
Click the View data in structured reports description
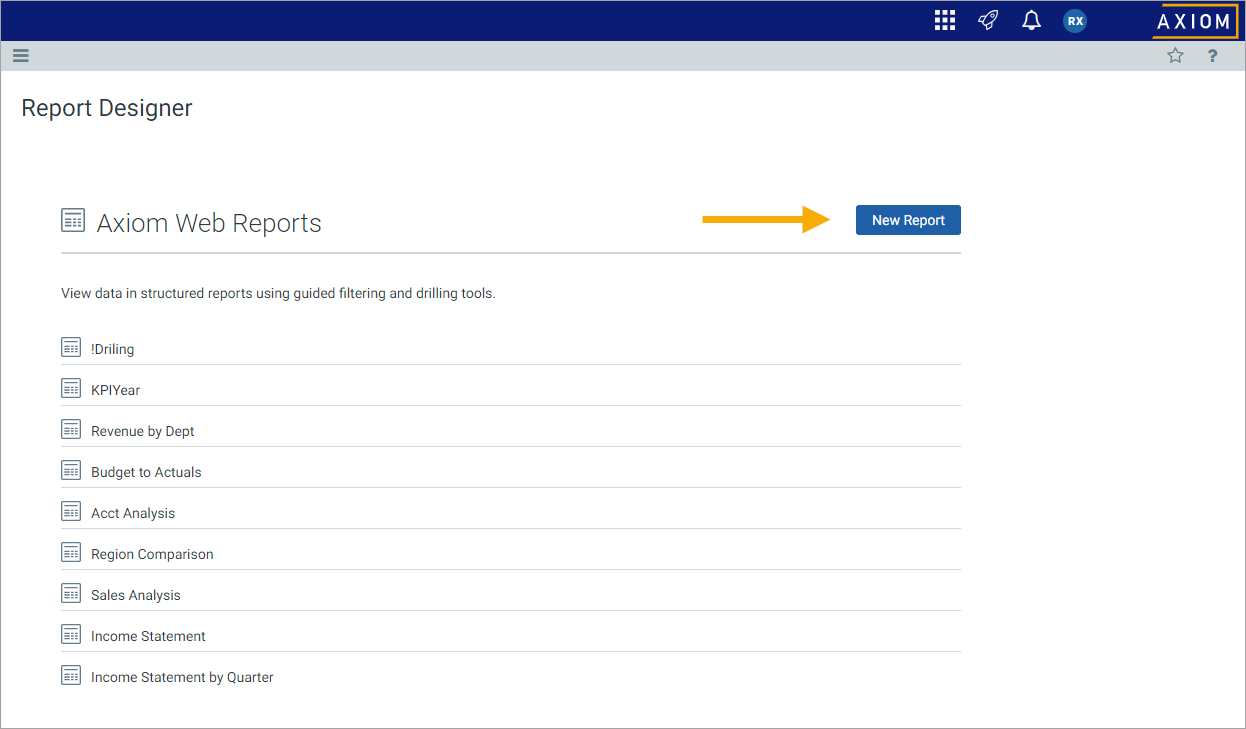coord(278,294)
